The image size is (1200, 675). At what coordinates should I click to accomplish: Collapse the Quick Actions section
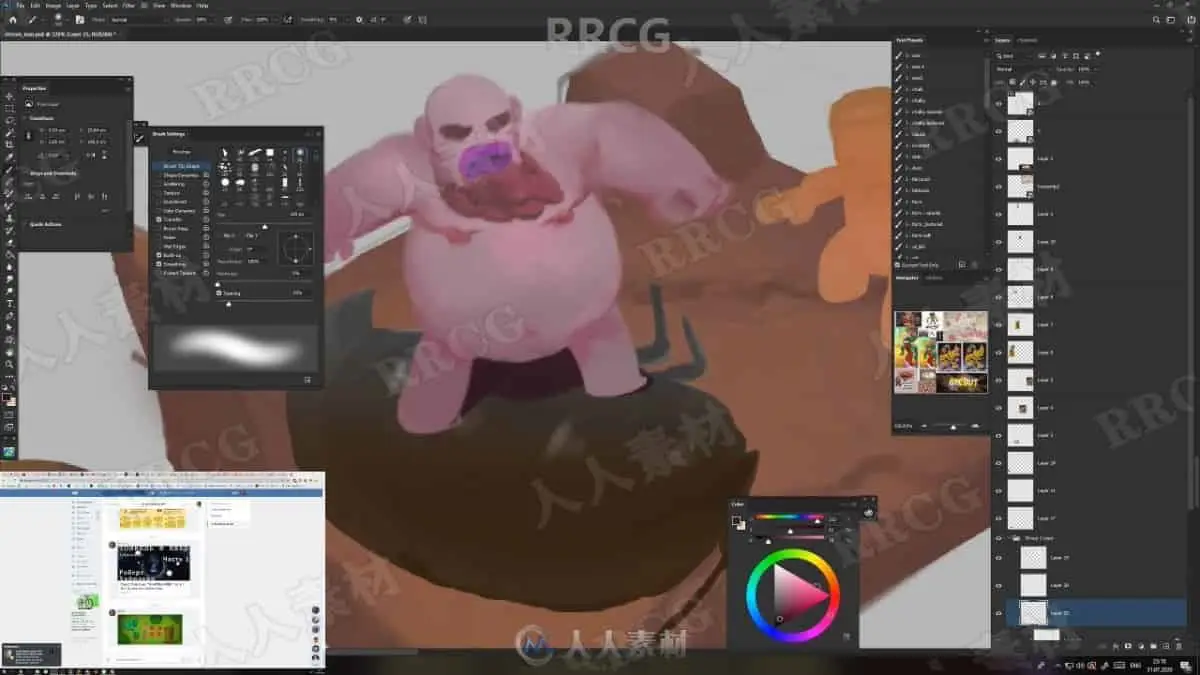coord(25,224)
